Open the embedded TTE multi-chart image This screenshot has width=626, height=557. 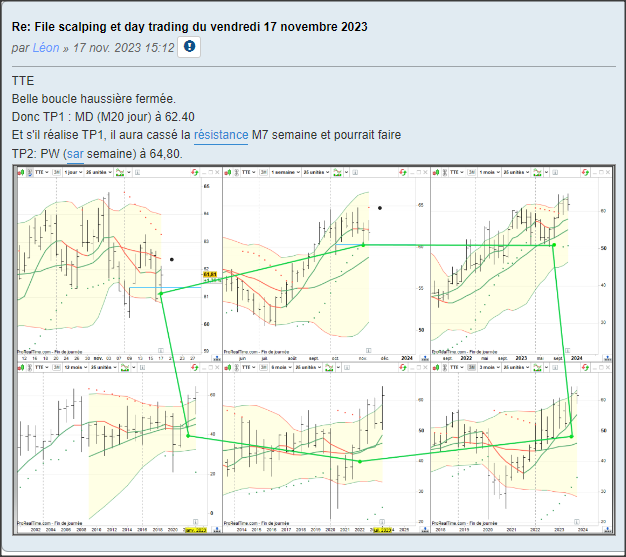(314, 350)
